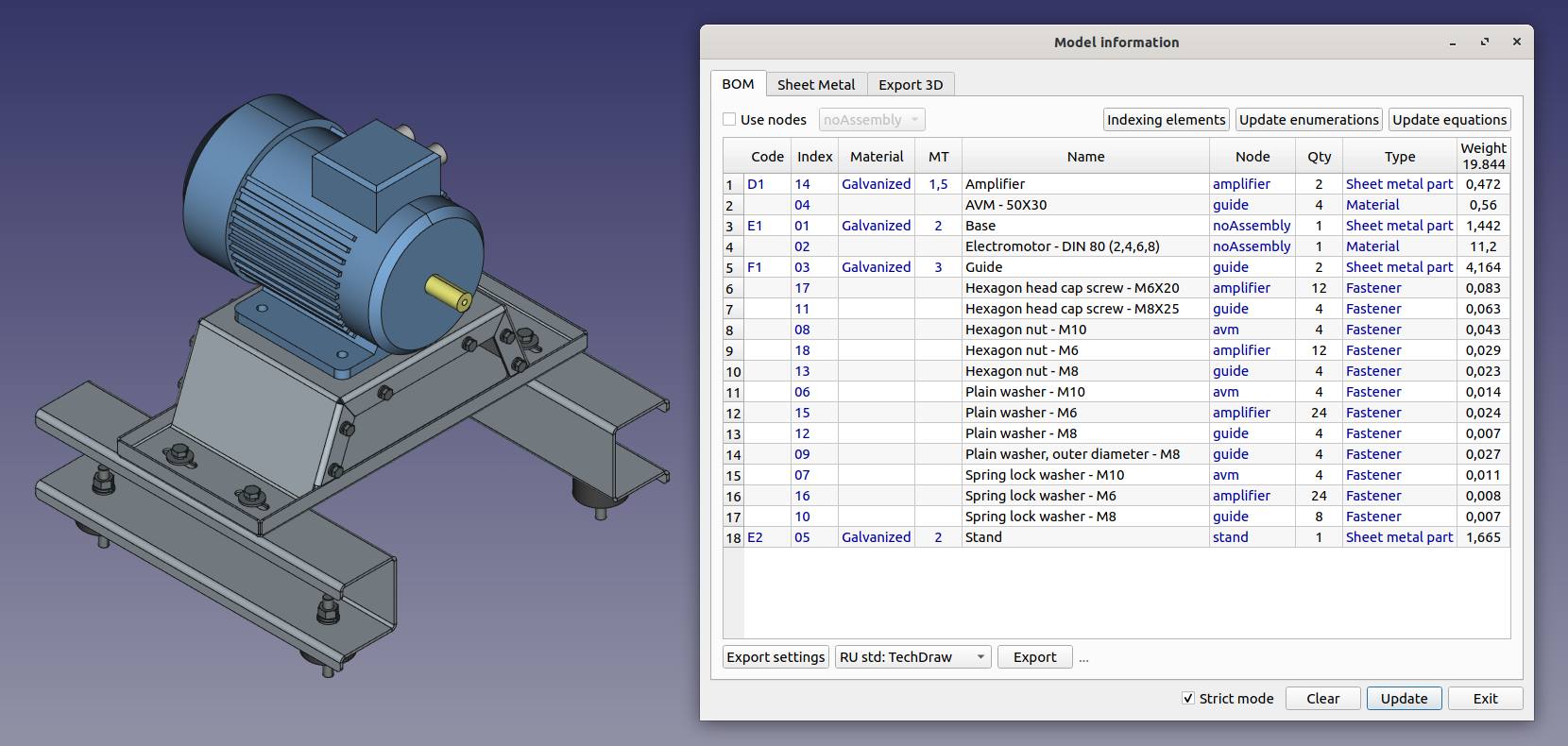Expand the RU std: TechDraw dropdown

click(912, 657)
